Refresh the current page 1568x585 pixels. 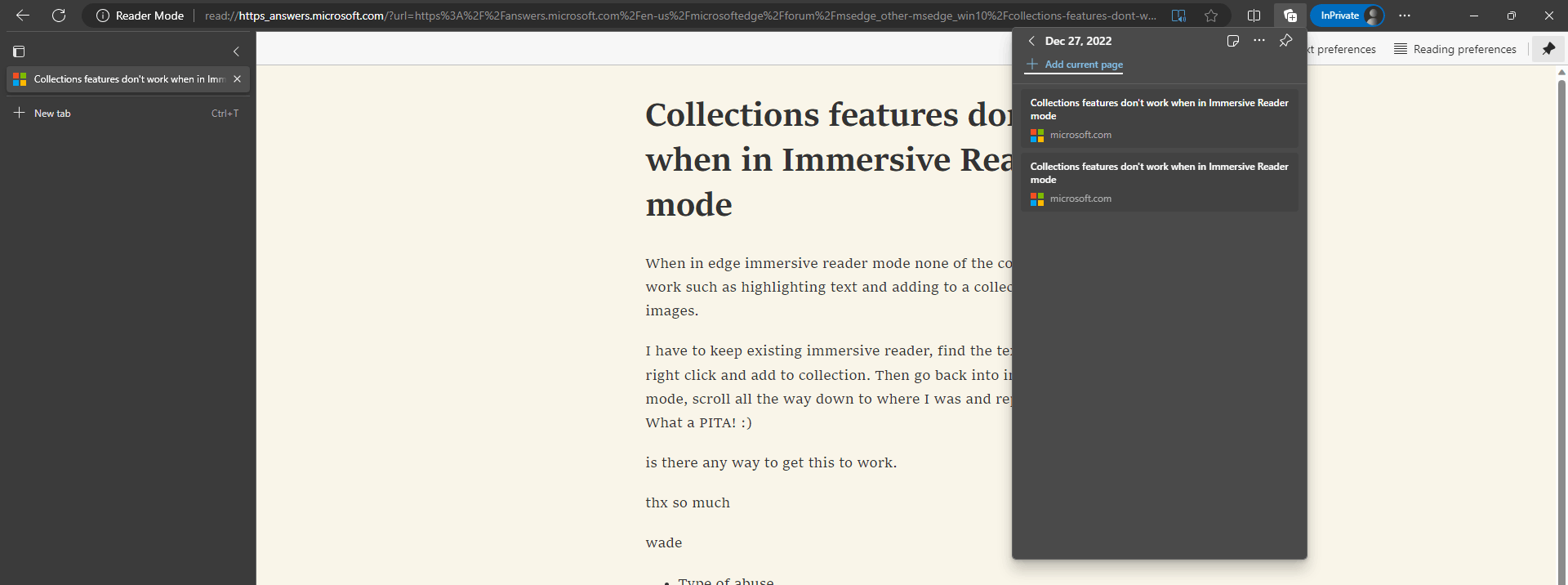59,16
